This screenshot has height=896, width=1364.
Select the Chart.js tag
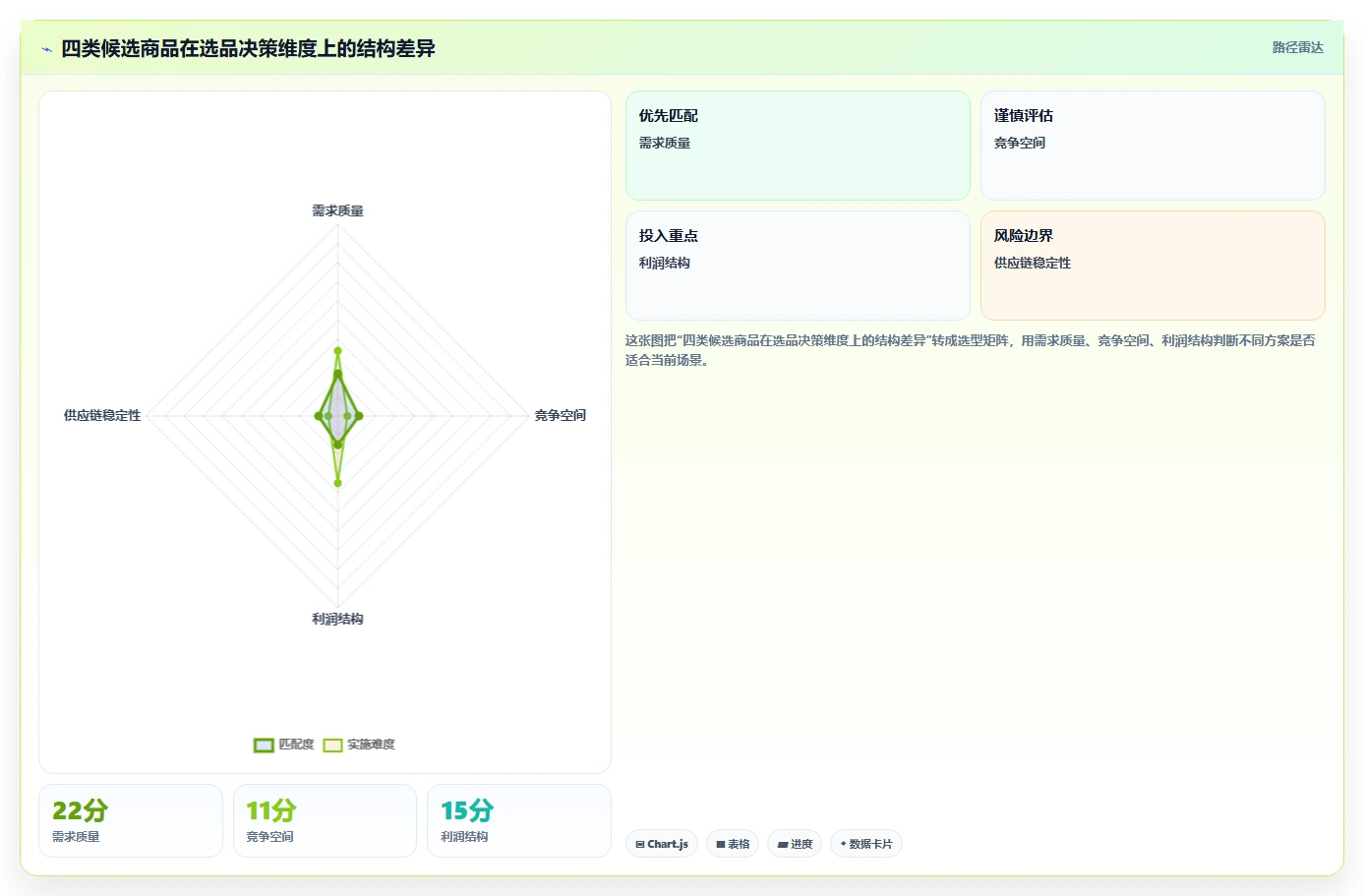pyautogui.click(x=662, y=844)
